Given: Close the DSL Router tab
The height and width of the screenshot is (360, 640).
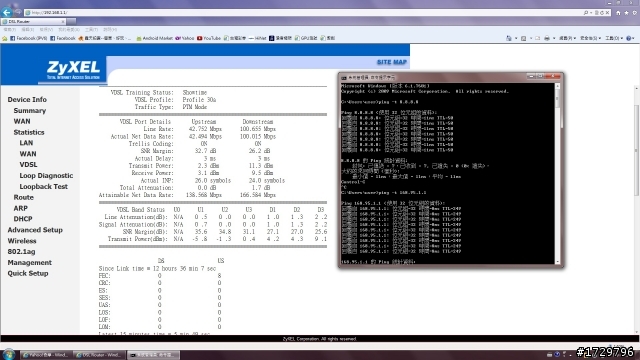Looking at the screenshot, I should click(63, 21).
